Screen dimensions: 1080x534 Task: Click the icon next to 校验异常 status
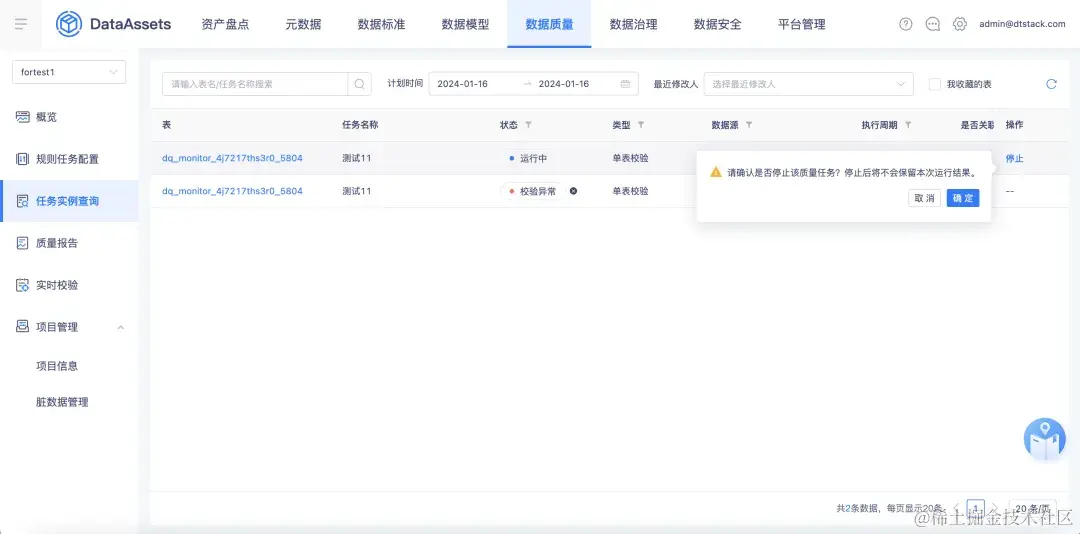coord(573,191)
